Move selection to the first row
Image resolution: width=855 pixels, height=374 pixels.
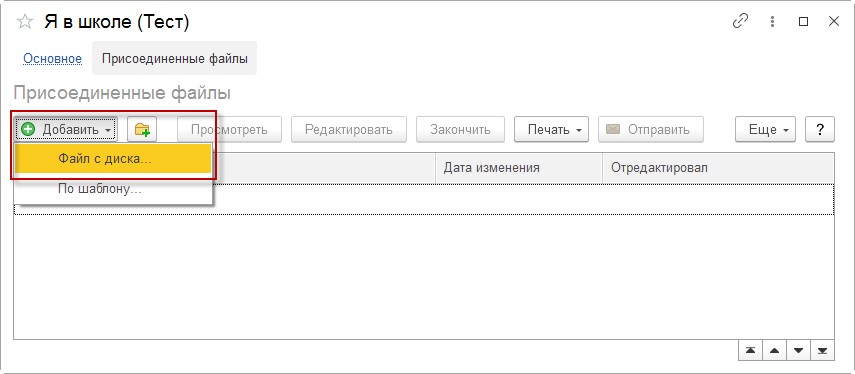click(x=750, y=351)
